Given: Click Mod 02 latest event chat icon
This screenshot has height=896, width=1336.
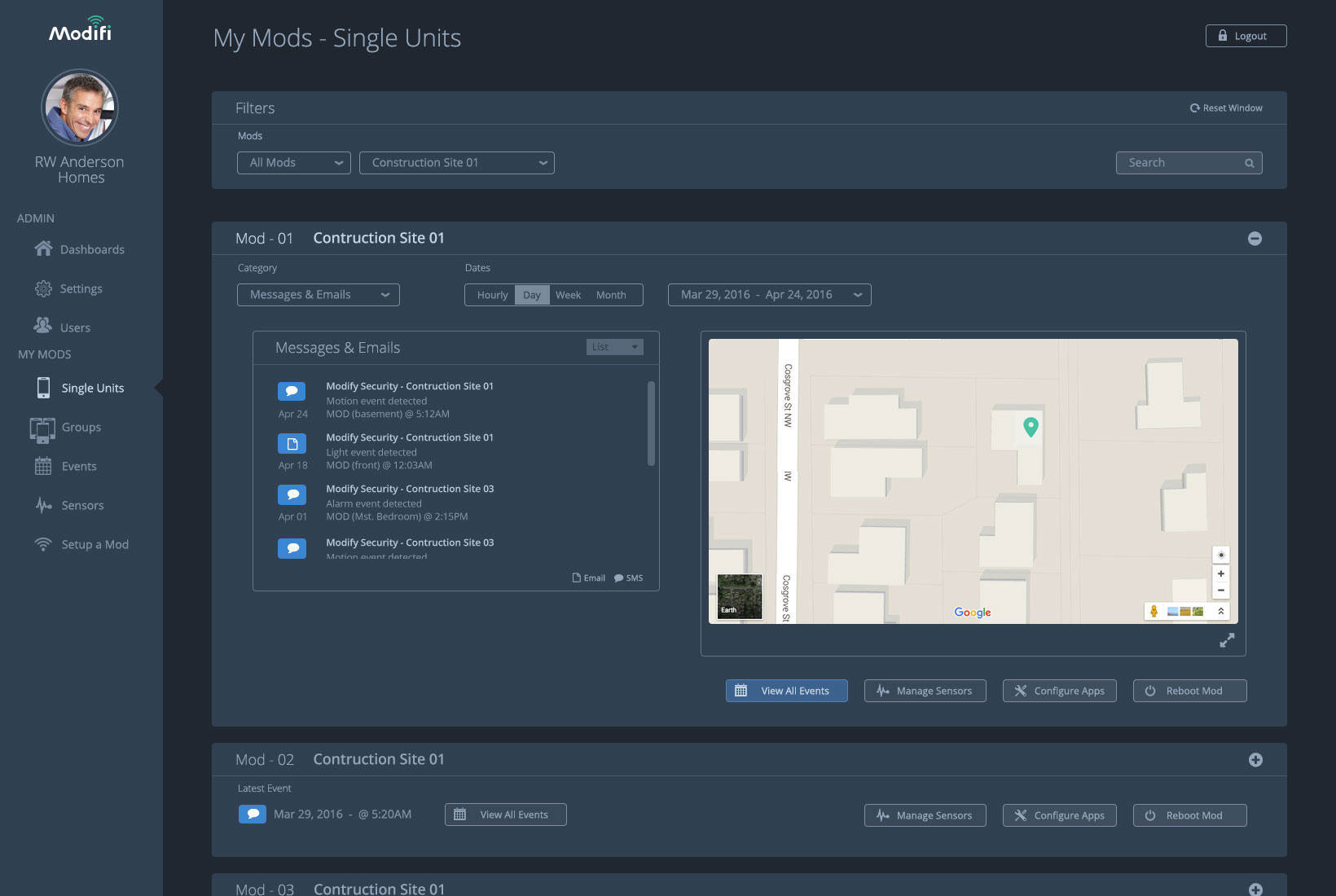Looking at the screenshot, I should (253, 814).
